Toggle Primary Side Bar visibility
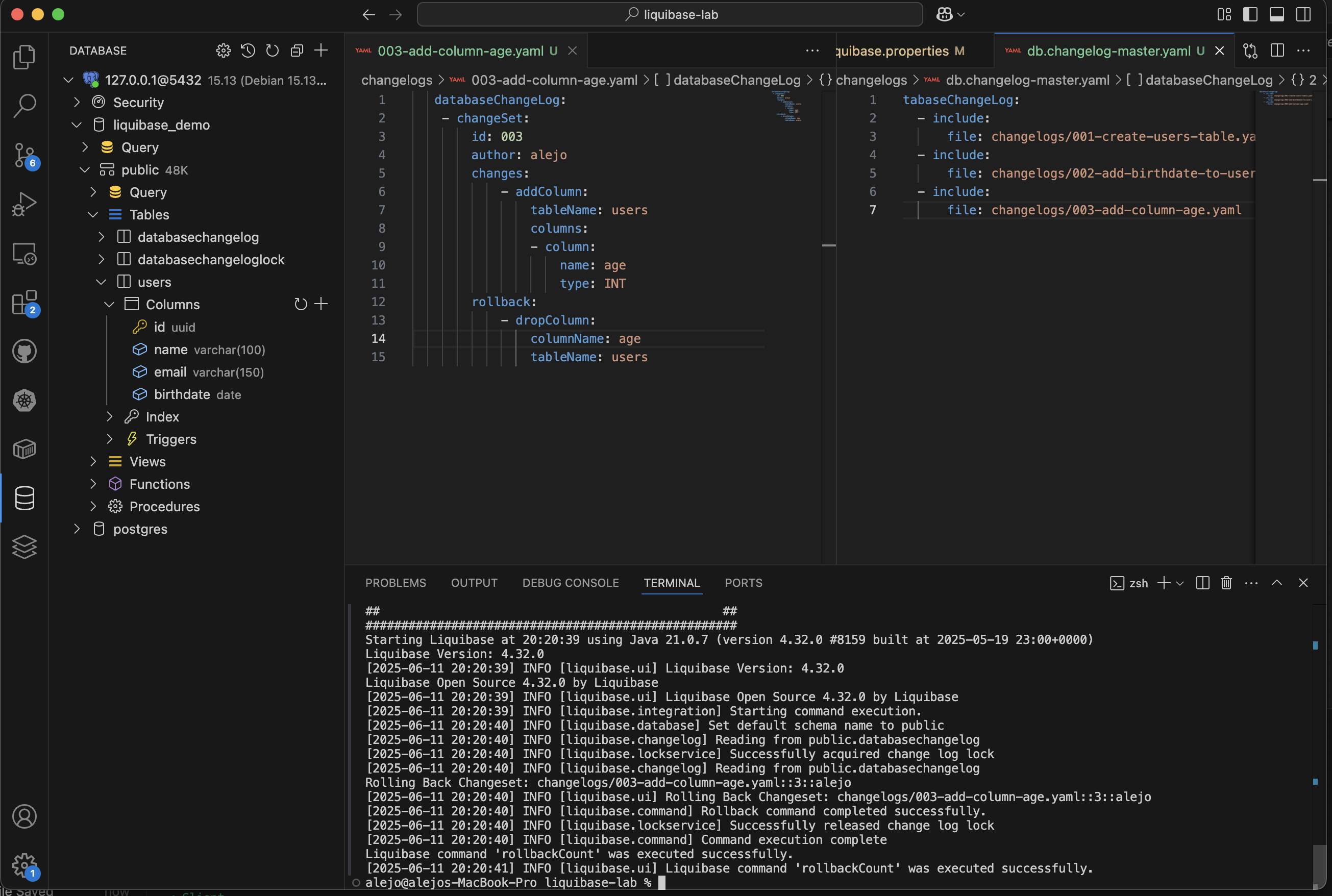This screenshot has width=1332, height=896. [x=1250, y=14]
